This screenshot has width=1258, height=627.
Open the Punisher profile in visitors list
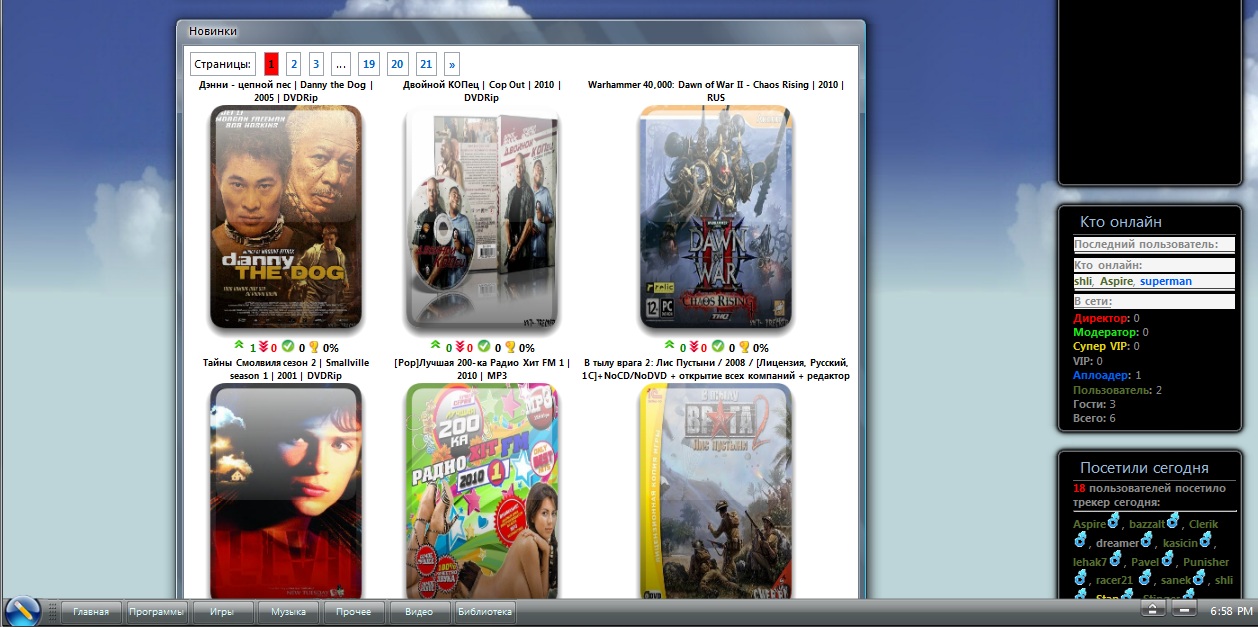(1206, 562)
